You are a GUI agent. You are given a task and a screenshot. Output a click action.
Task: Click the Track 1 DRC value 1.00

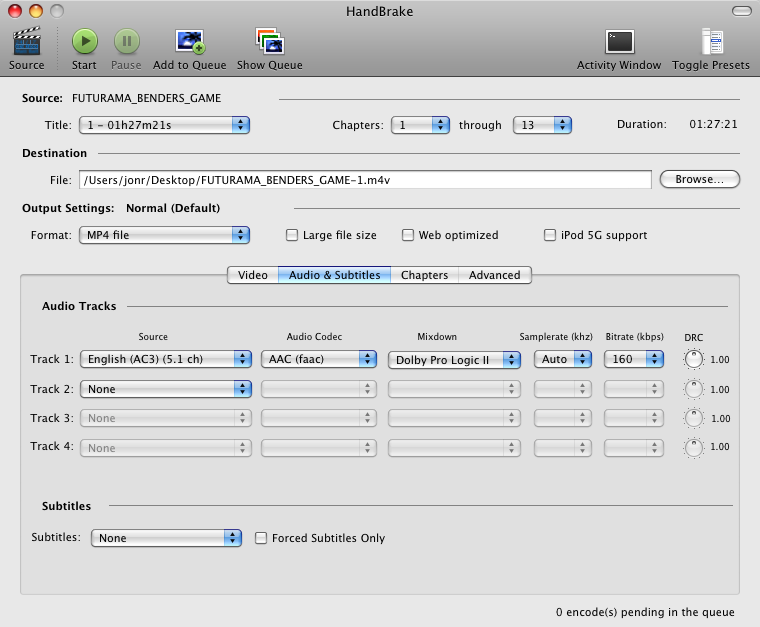tap(720, 360)
